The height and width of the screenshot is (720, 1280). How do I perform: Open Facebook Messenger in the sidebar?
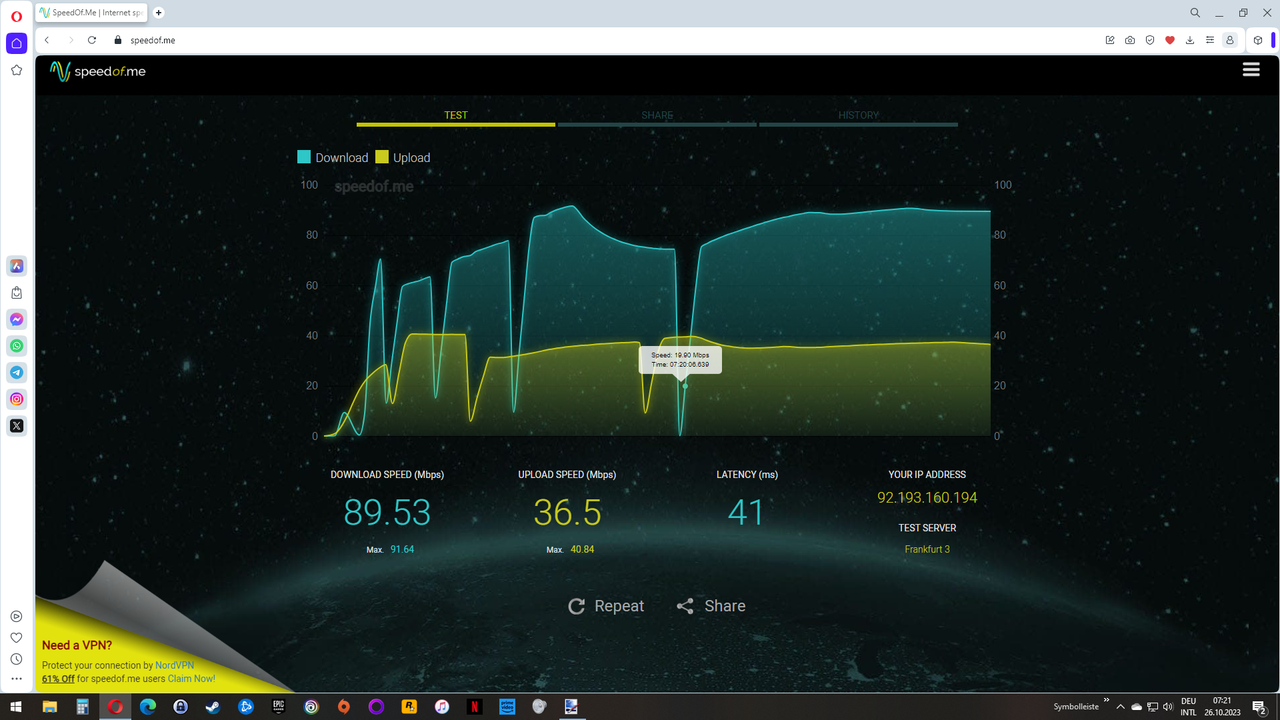click(16, 319)
